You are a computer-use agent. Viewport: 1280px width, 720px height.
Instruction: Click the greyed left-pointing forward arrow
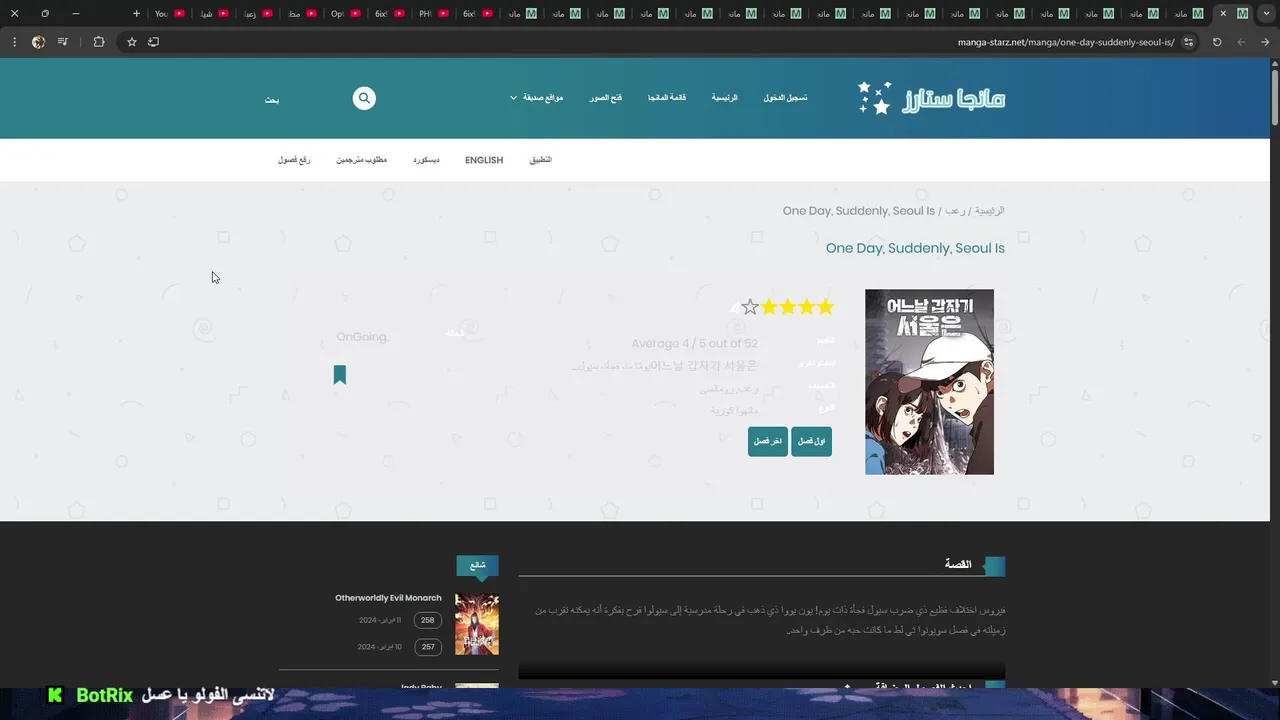coord(1241,42)
